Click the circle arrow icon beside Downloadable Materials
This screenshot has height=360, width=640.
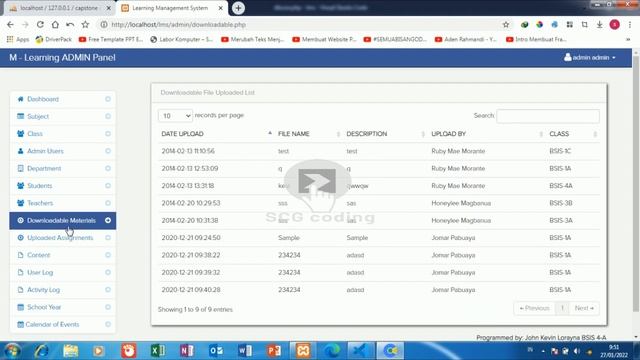click(x=108, y=220)
